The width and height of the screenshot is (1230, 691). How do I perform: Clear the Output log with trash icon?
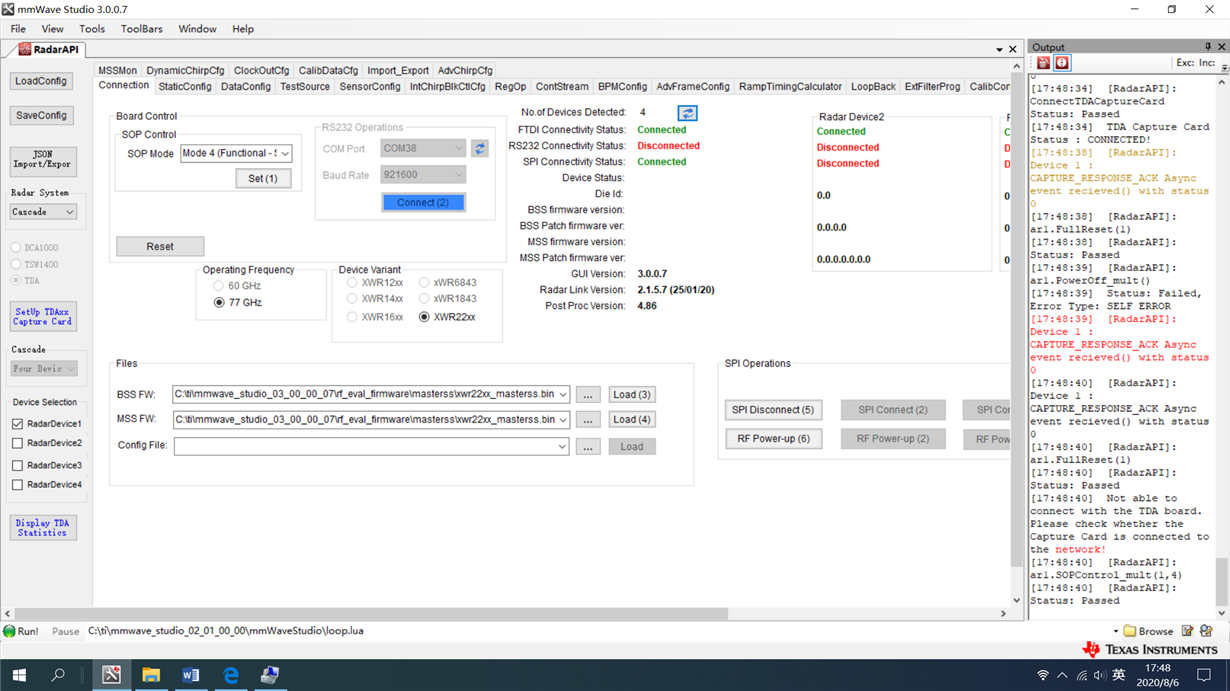[x=1043, y=63]
